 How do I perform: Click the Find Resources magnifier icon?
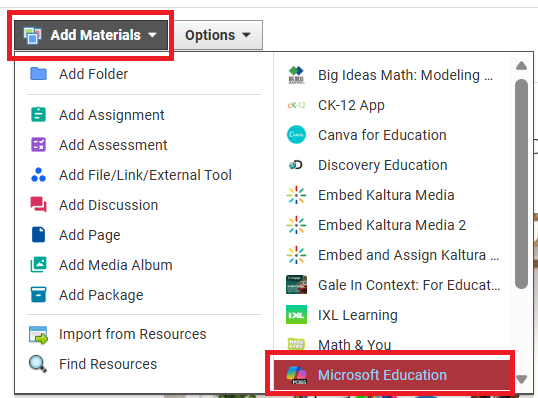coord(38,364)
